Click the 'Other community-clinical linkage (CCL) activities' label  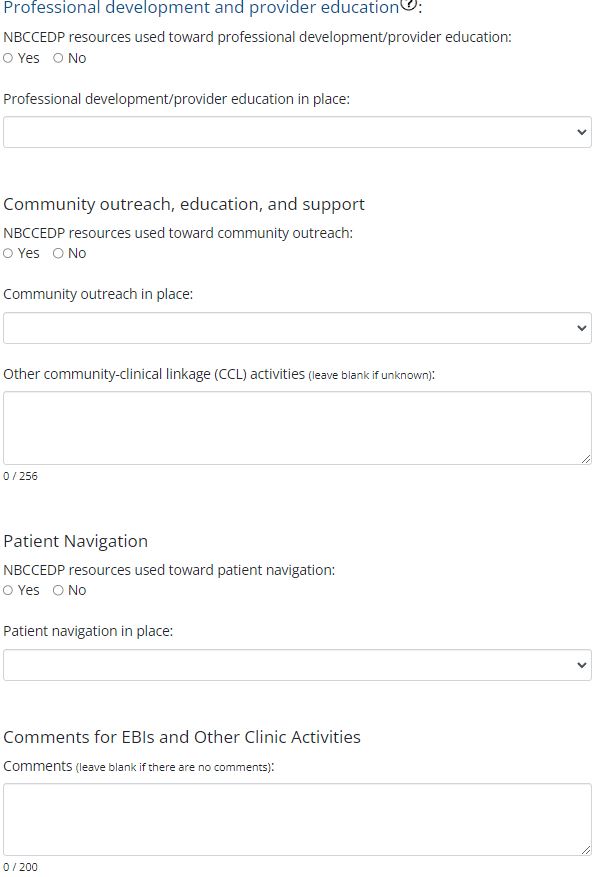[x=154, y=374]
